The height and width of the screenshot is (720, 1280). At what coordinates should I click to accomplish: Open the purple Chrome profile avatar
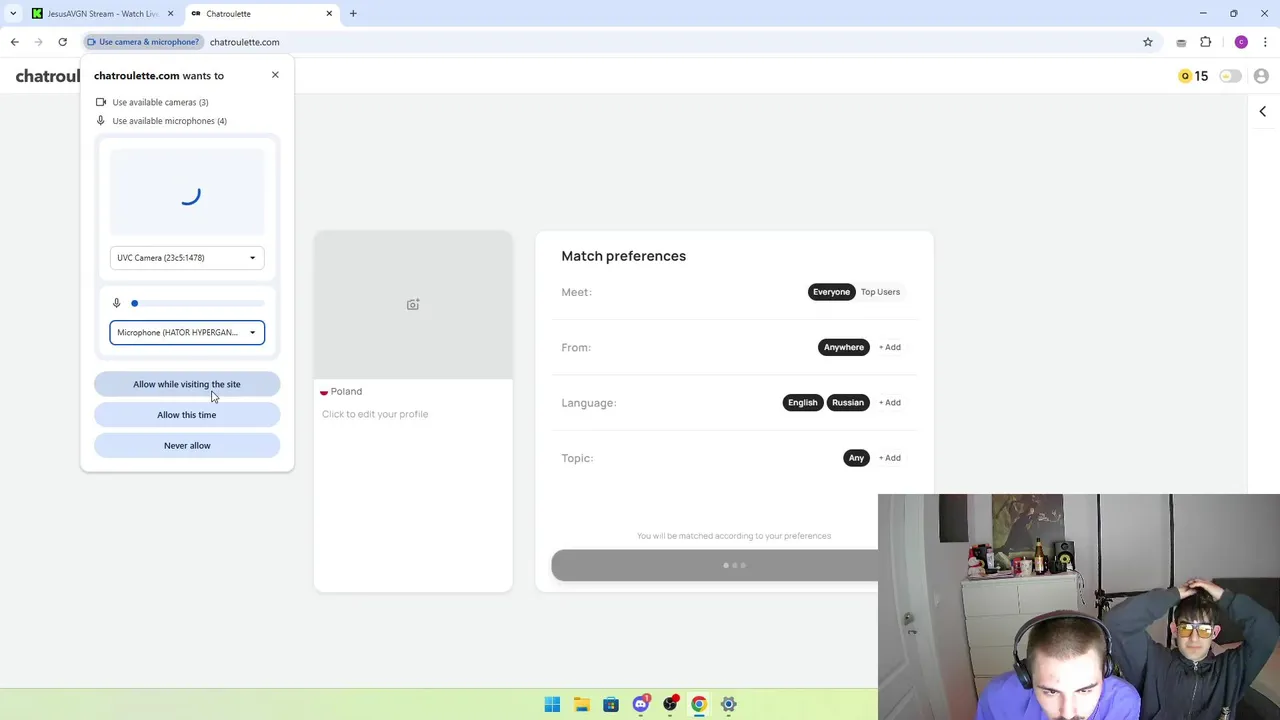(x=1241, y=42)
